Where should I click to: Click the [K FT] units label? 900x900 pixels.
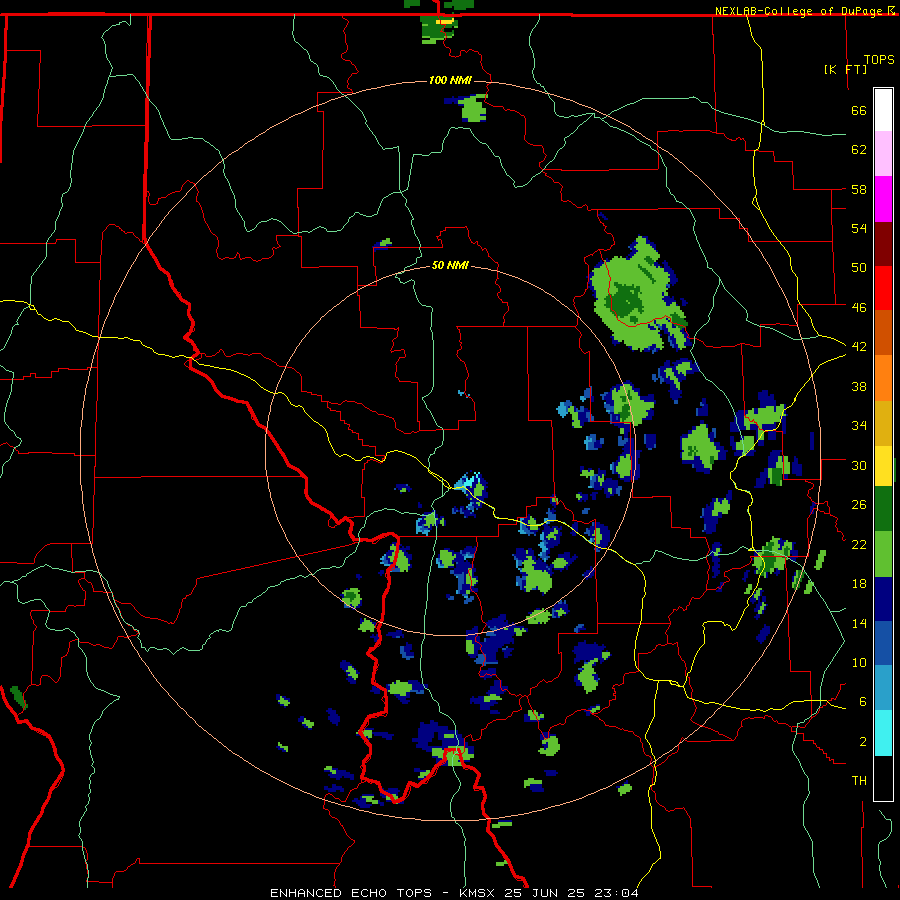pyautogui.click(x=845, y=69)
